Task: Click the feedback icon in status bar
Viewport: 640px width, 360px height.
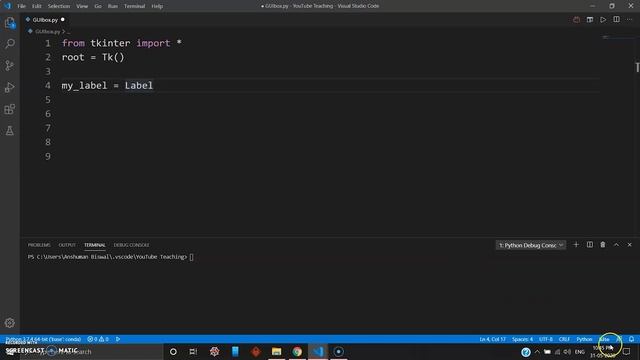Action: coord(619,339)
